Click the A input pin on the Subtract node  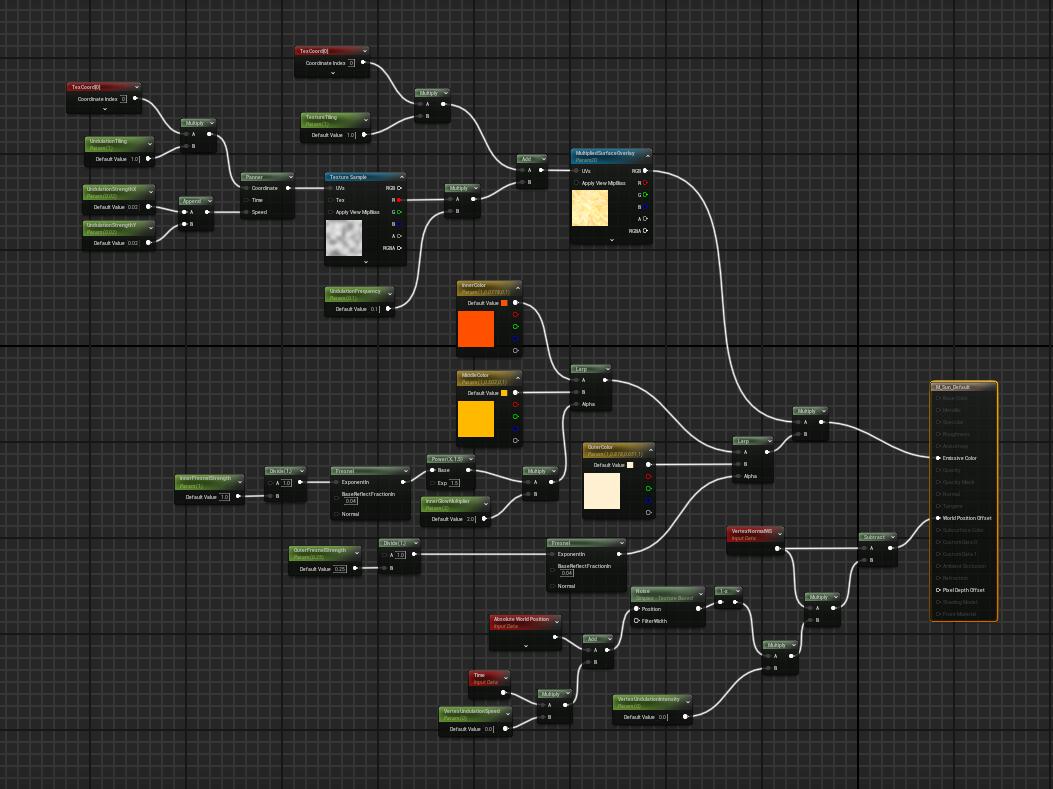pyautogui.click(x=864, y=548)
